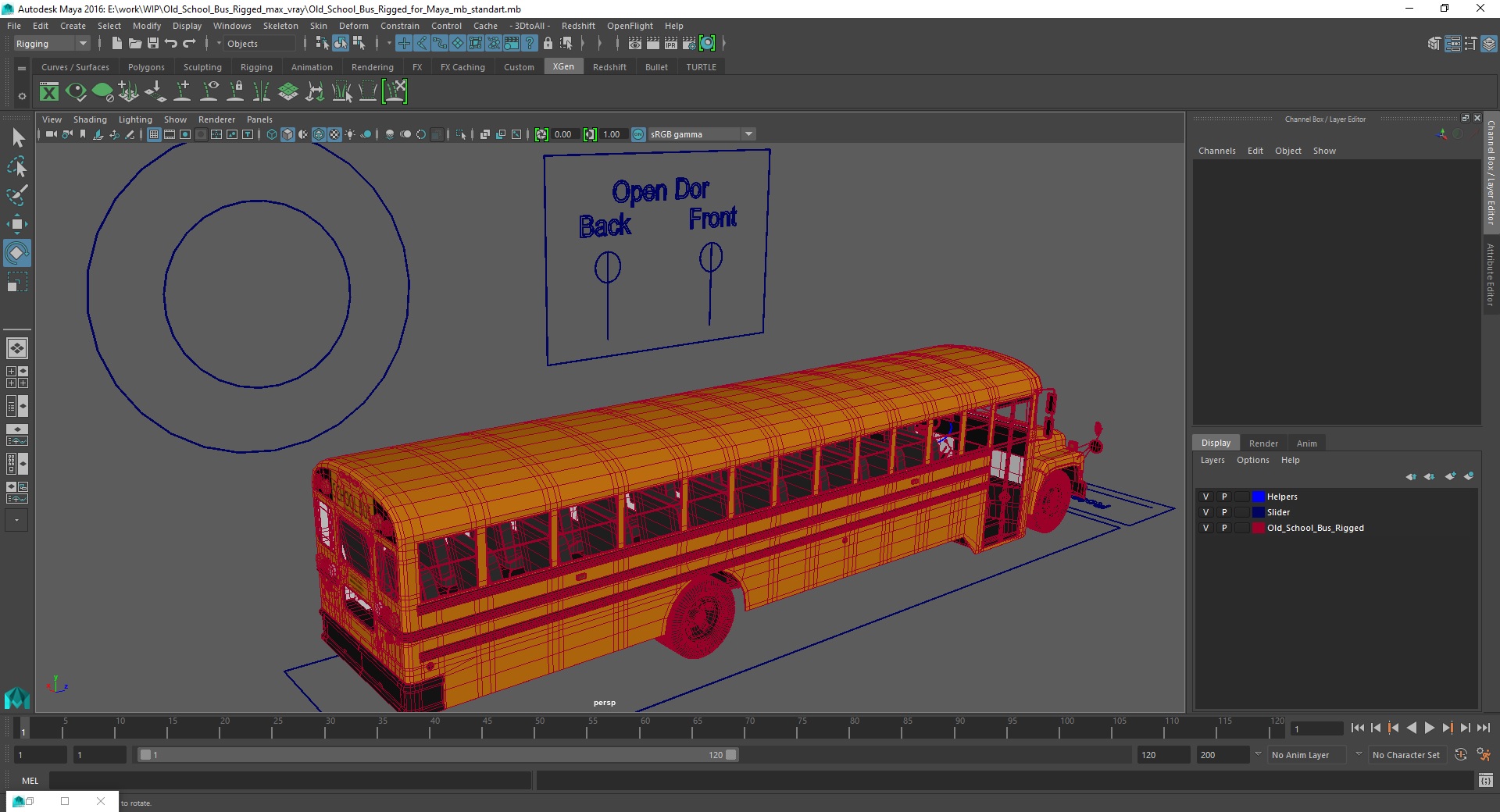Click the Play forwards button
This screenshot has height=812, width=1500.
[1429, 728]
